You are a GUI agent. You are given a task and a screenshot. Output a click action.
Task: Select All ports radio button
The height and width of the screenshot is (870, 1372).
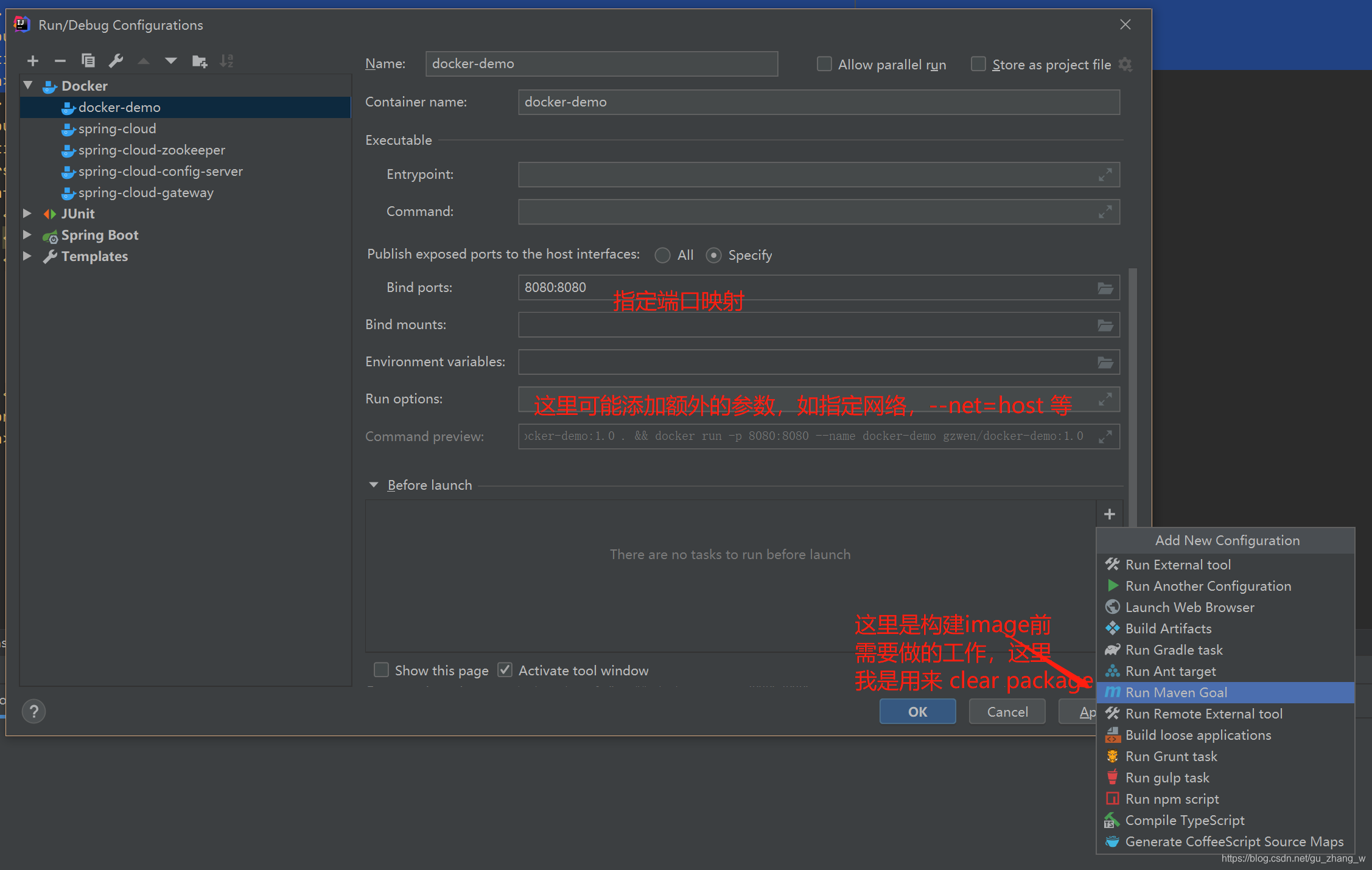(661, 255)
